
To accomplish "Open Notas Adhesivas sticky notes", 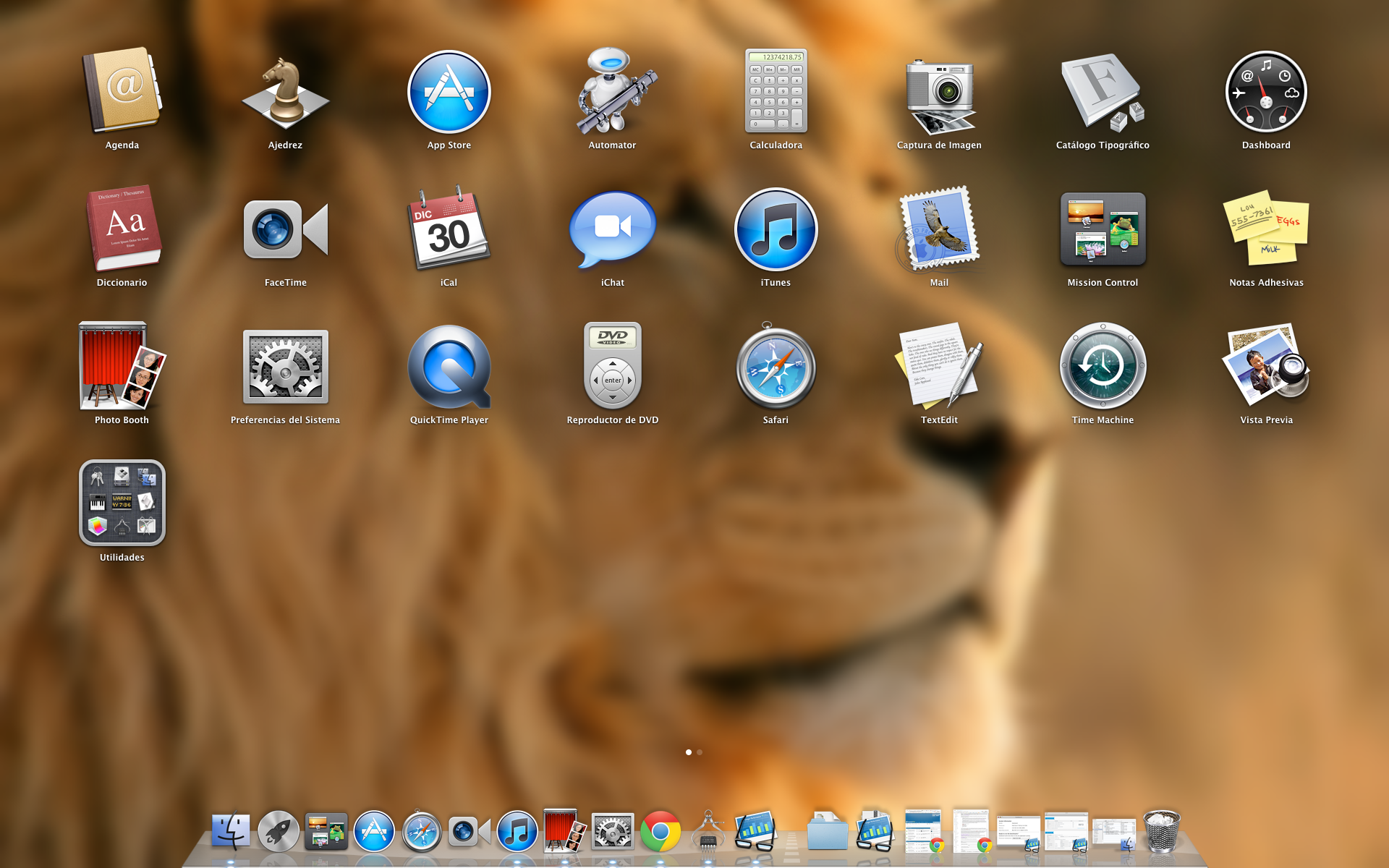I will tap(1266, 229).
